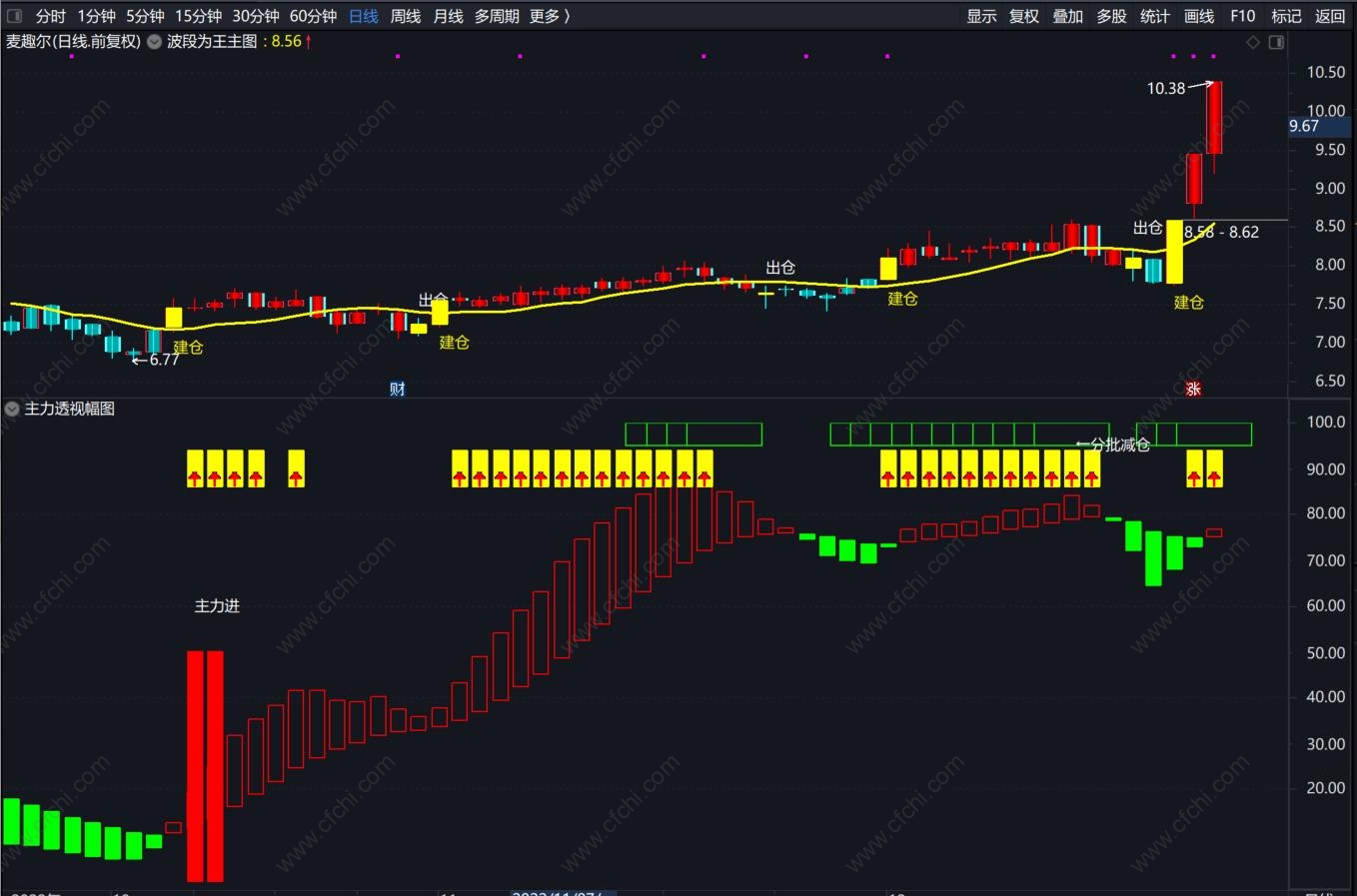Image resolution: width=1357 pixels, height=896 pixels.
Task: Switch to 分时 intraday view
Action: tap(50, 16)
